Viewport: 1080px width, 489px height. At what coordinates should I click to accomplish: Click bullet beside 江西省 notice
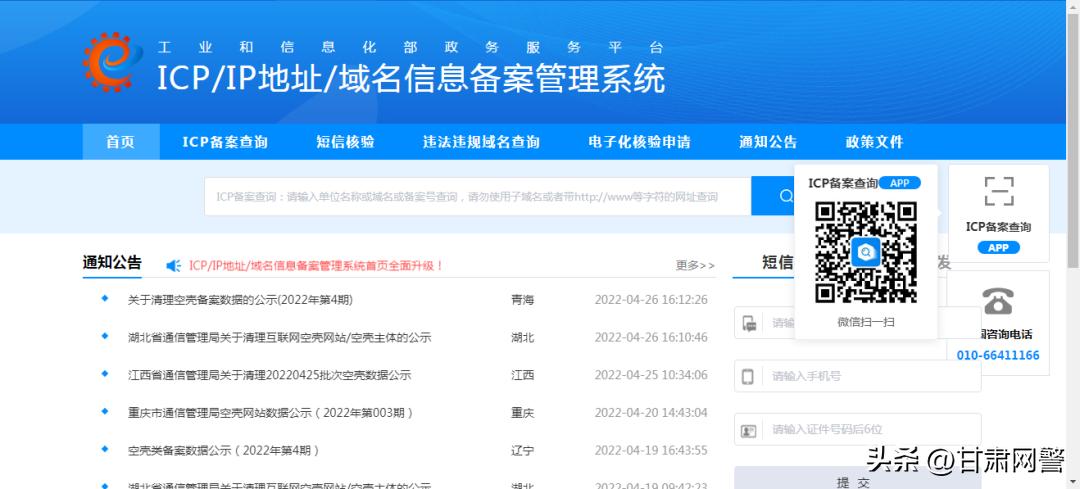click(105, 373)
